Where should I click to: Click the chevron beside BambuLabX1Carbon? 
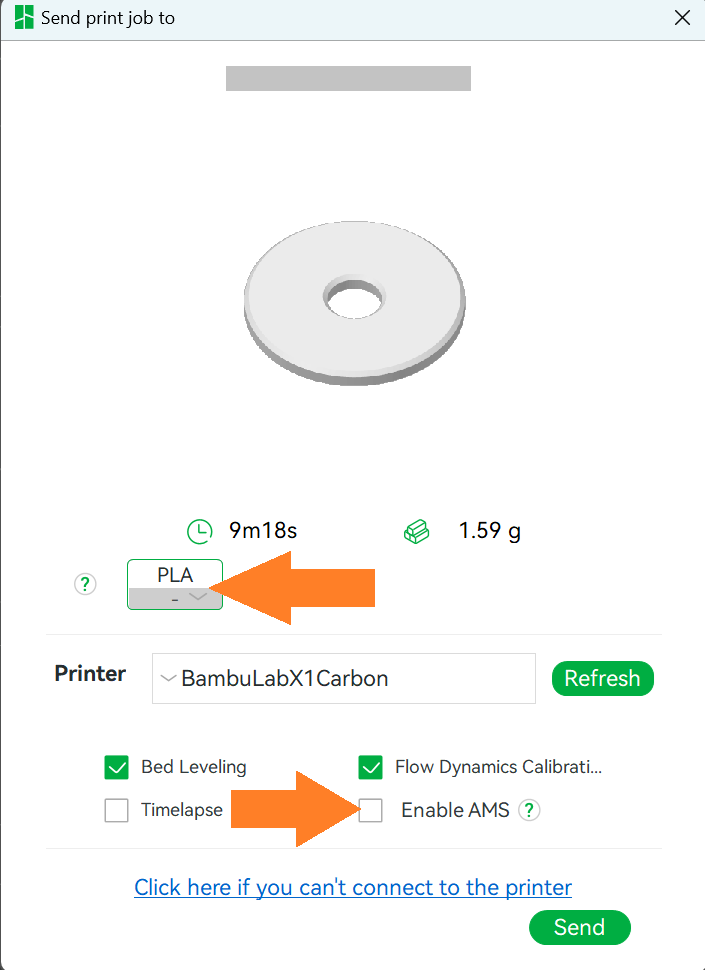(168, 678)
